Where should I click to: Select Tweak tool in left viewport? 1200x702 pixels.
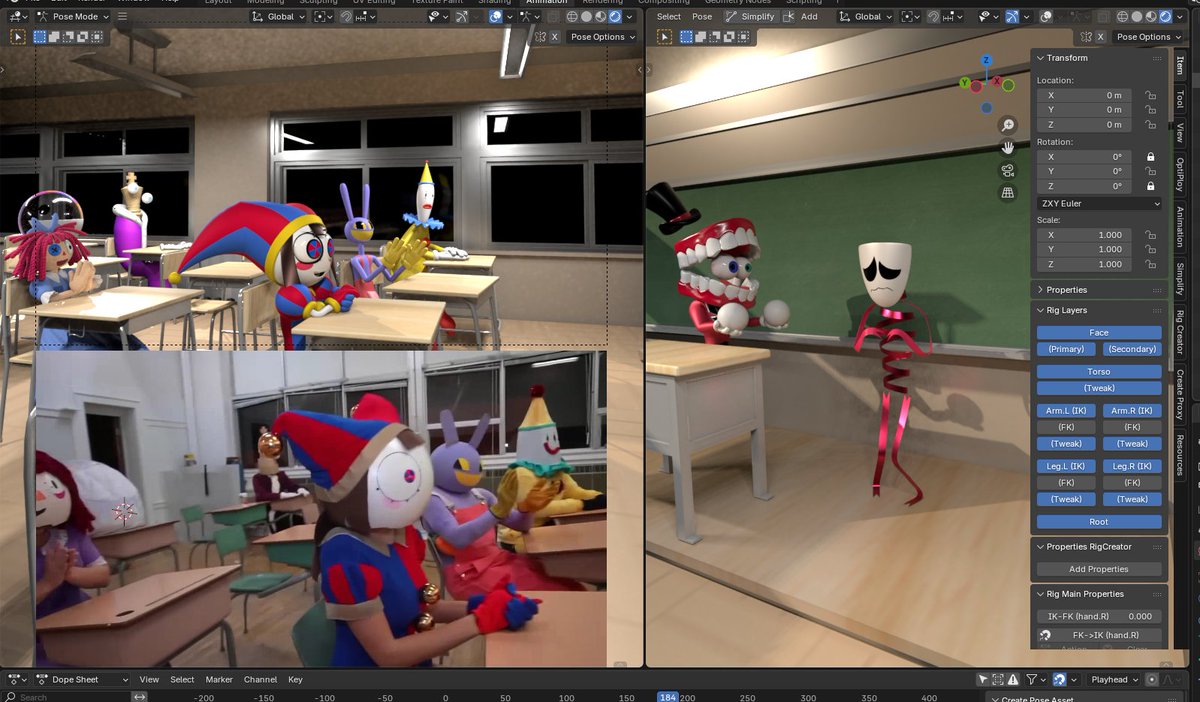pyautogui.click(x=17, y=36)
